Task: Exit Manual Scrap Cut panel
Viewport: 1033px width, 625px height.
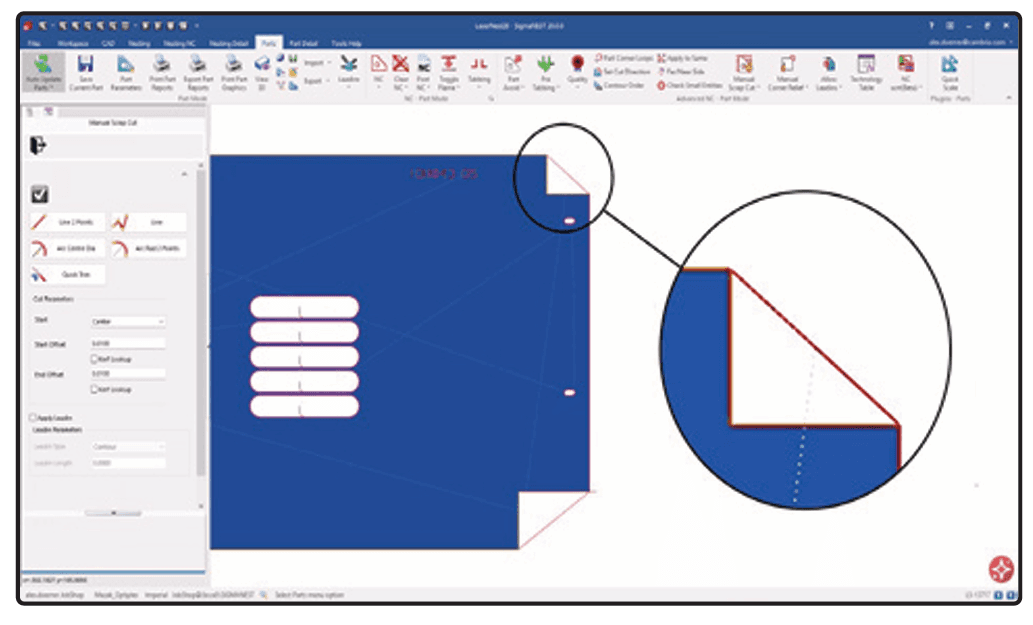Action: pos(38,145)
